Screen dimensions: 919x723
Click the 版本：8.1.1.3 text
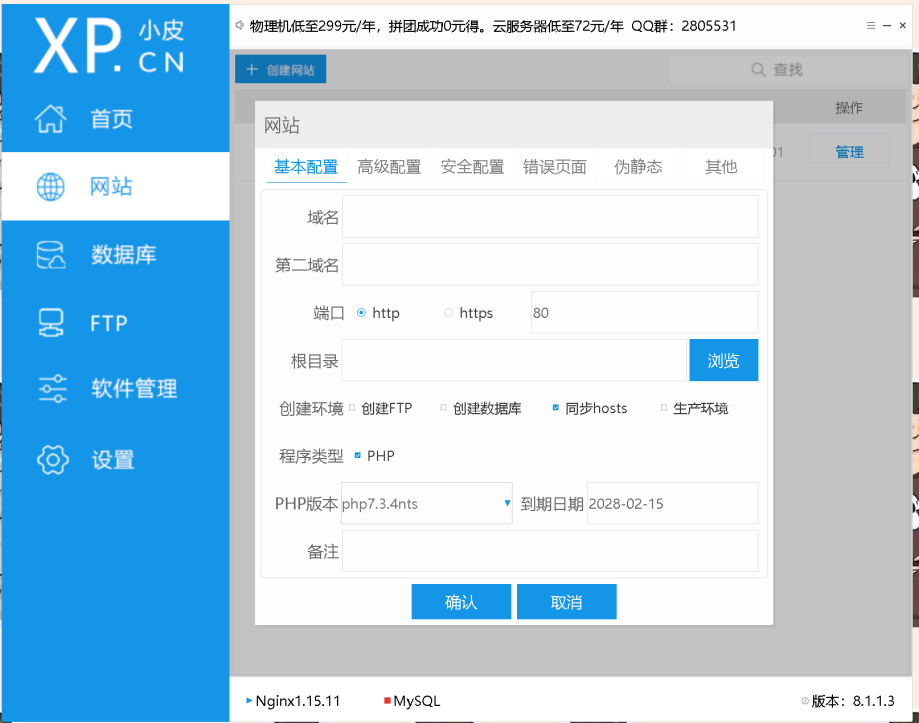pyautogui.click(x=853, y=701)
